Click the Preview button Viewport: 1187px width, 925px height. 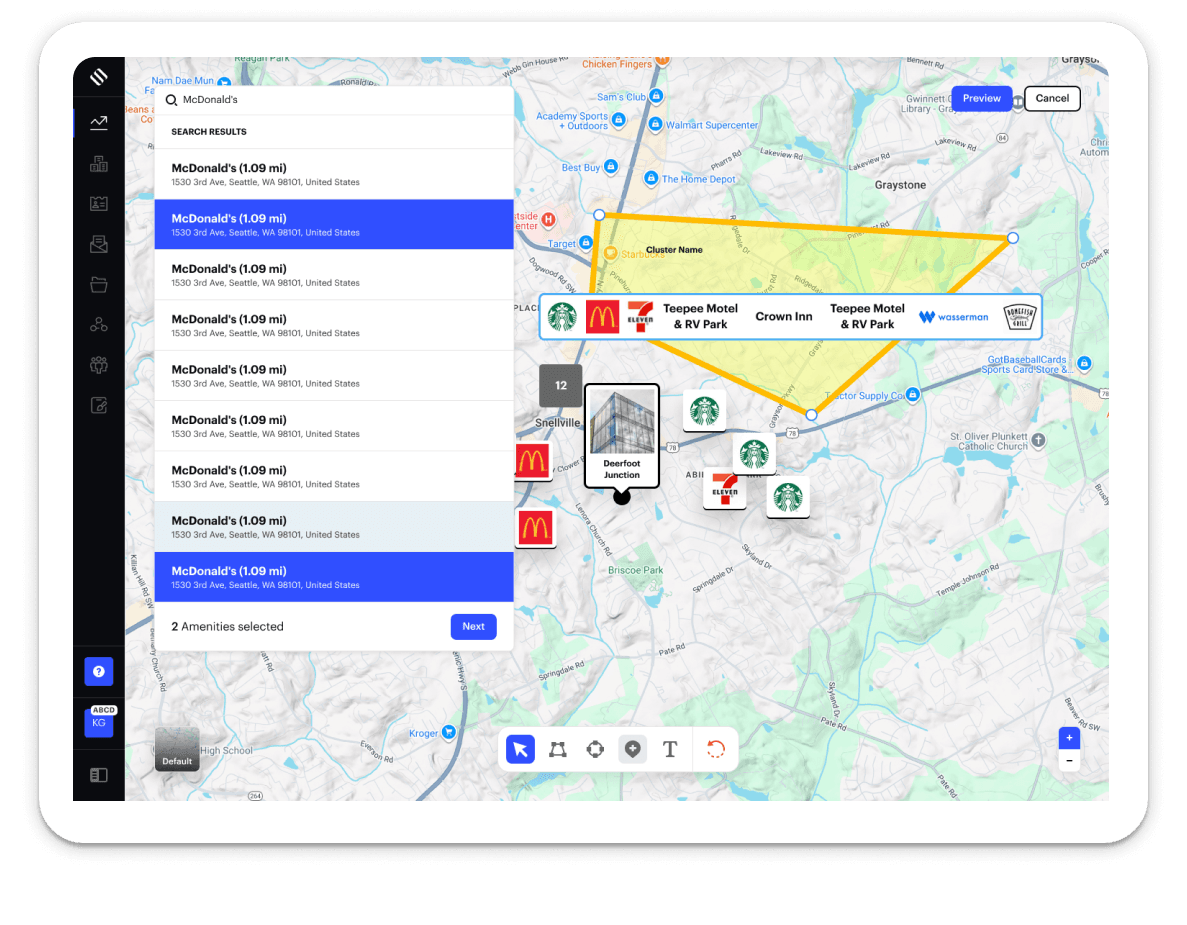point(982,98)
